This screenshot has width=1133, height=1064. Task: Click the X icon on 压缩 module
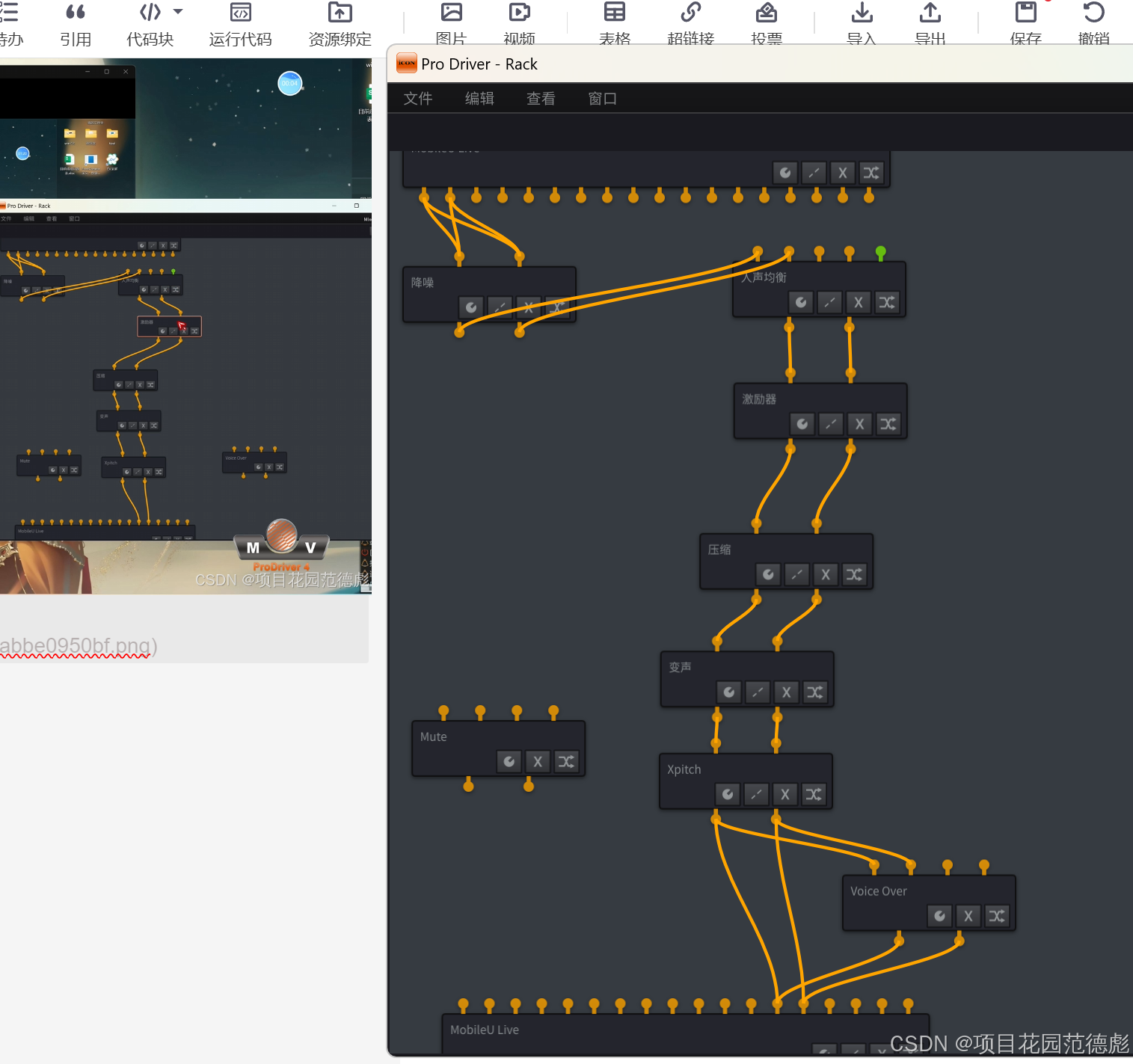tap(825, 574)
